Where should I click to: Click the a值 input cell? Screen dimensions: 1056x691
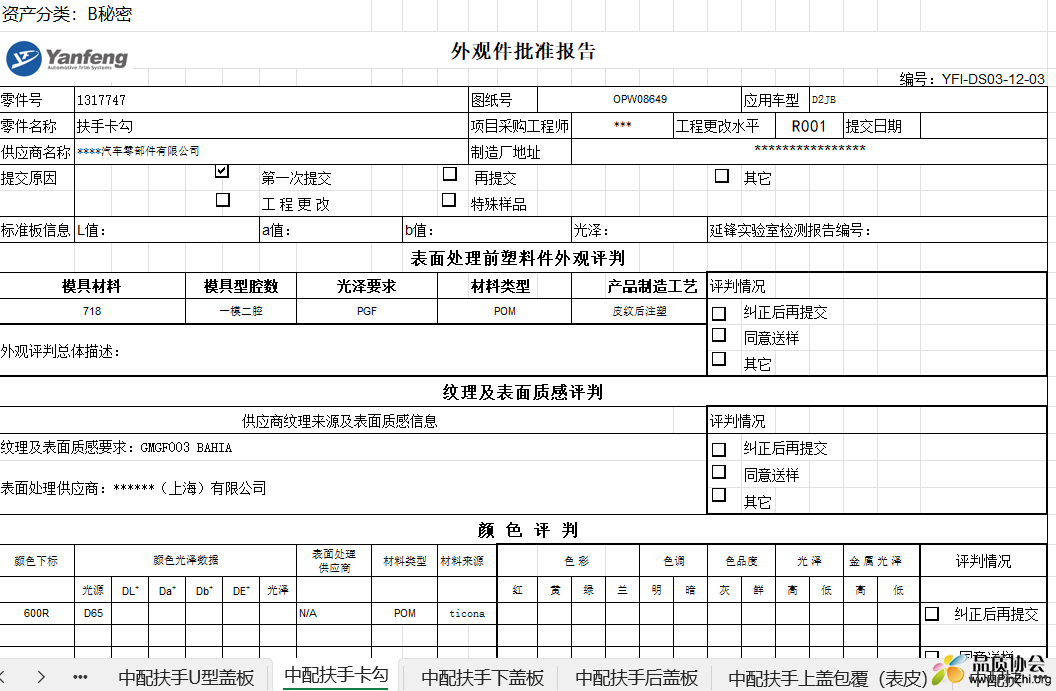pos(331,230)
